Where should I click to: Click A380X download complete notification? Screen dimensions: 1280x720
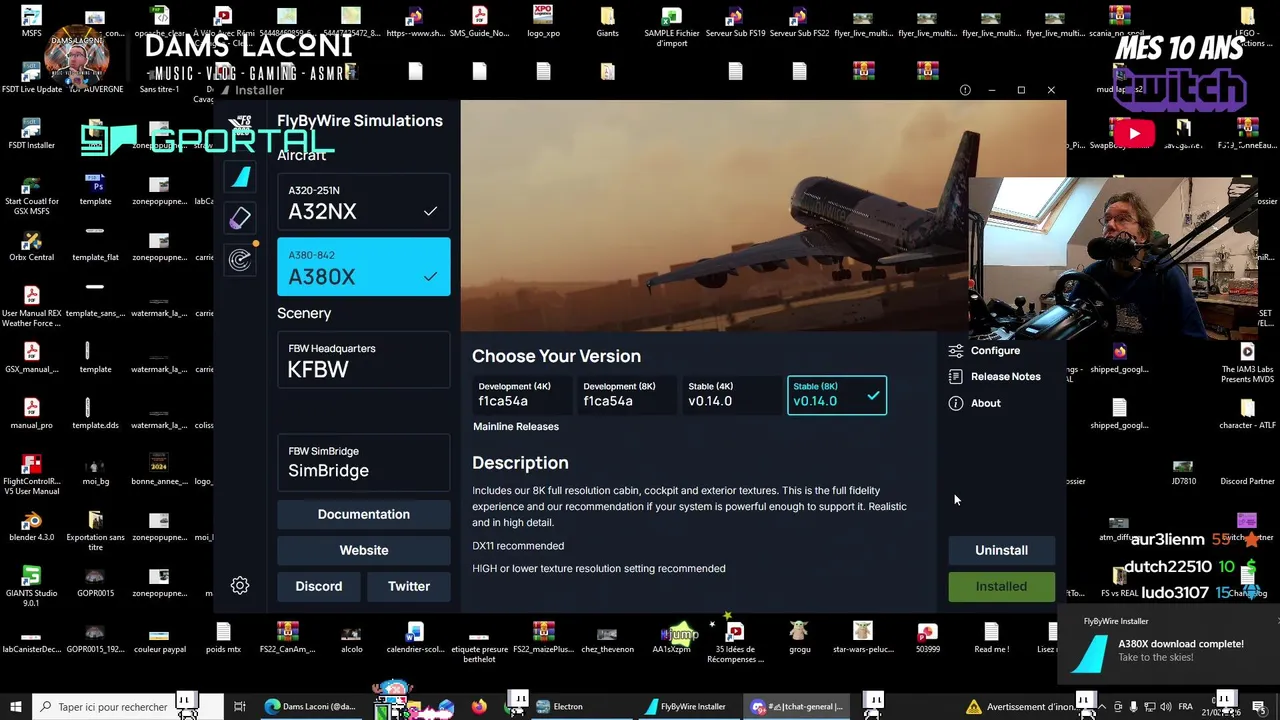point(1166,645)
